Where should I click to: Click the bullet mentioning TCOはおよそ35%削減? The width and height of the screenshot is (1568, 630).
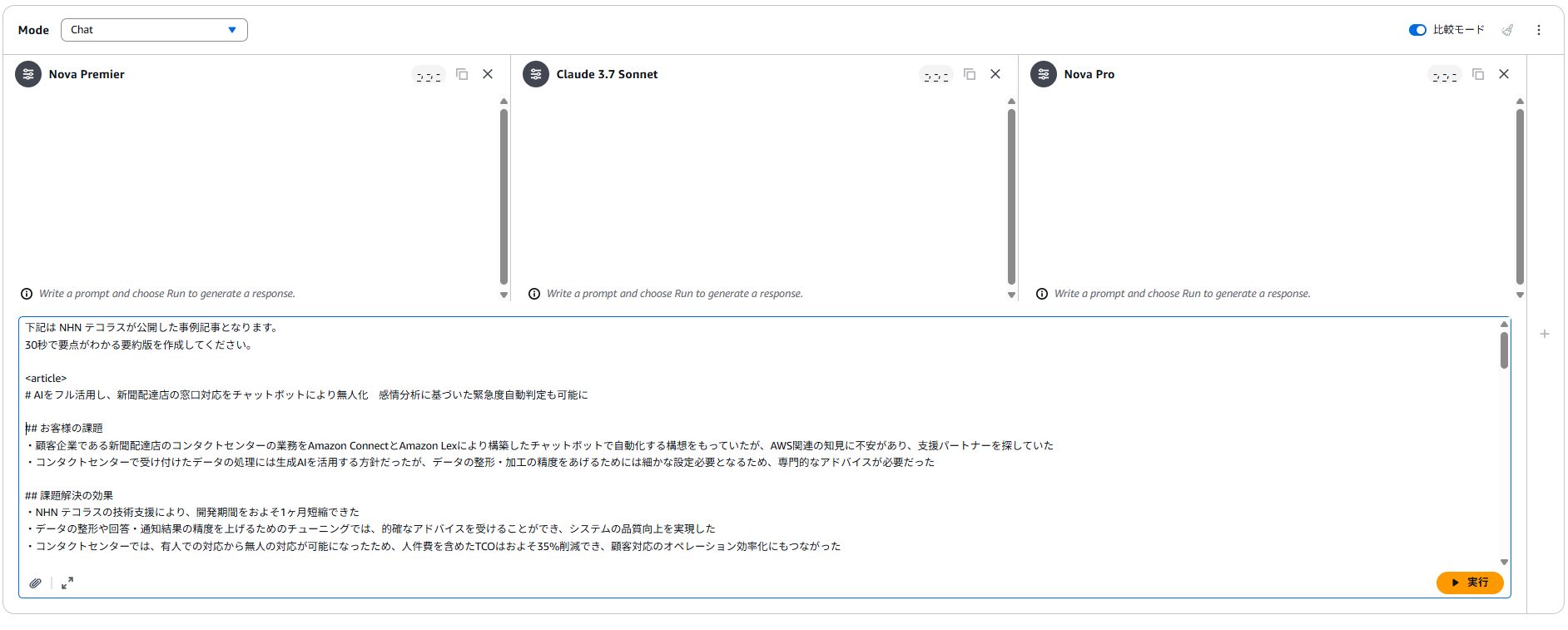point(433,546)
